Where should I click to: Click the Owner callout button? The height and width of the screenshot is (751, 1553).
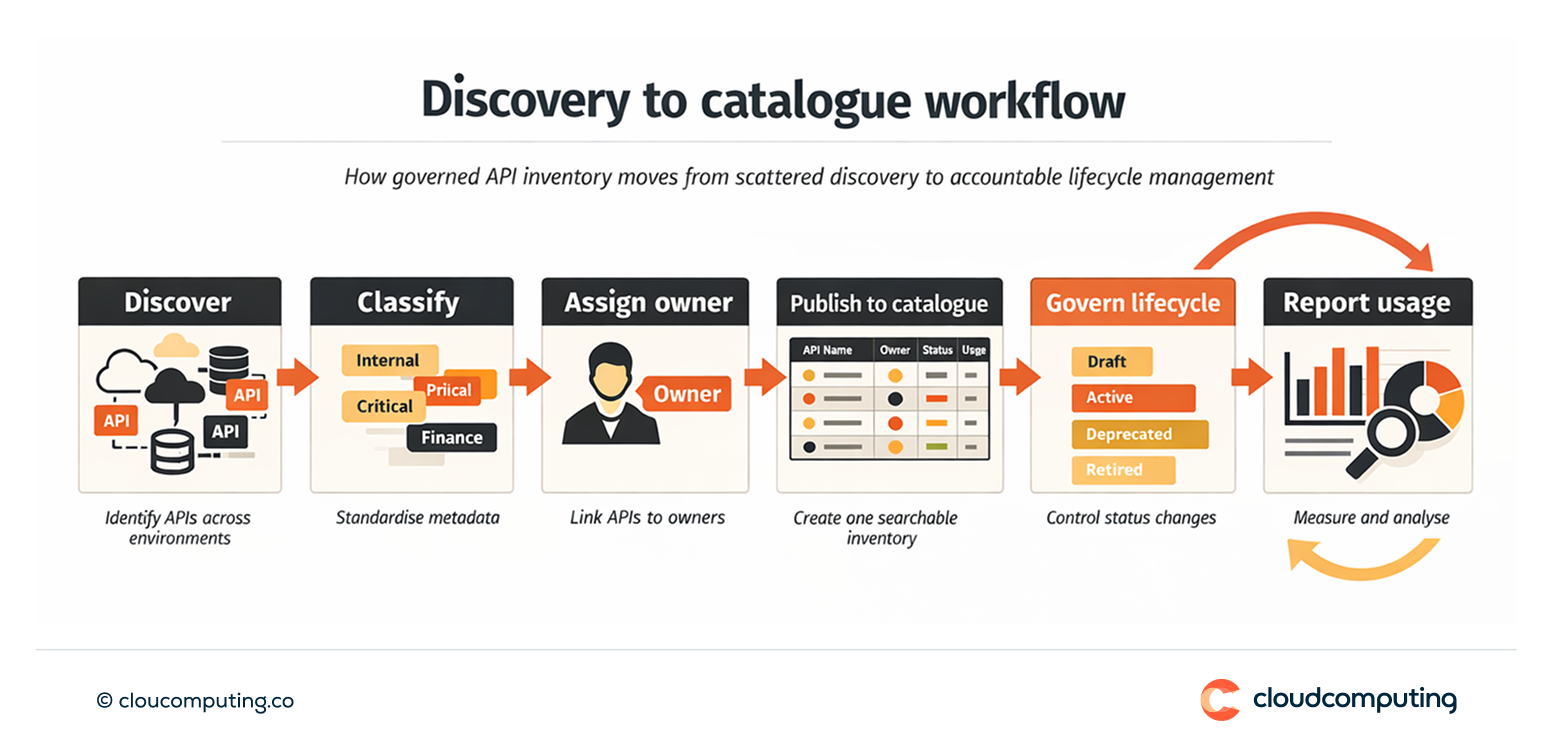pyautogui.click(x=686, y=395)
